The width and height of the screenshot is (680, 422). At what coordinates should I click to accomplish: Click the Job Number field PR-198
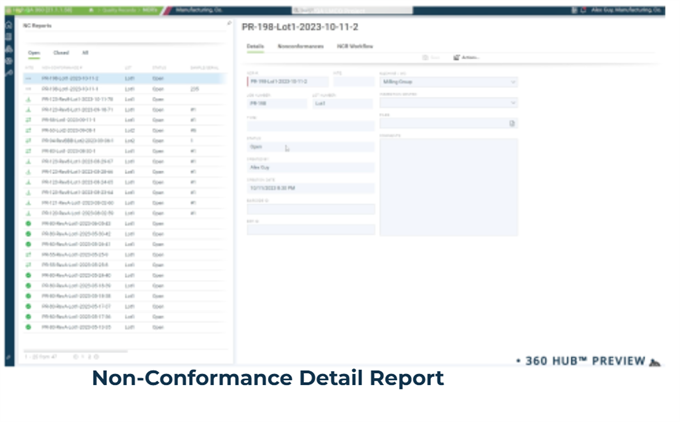tap(277, 103)
